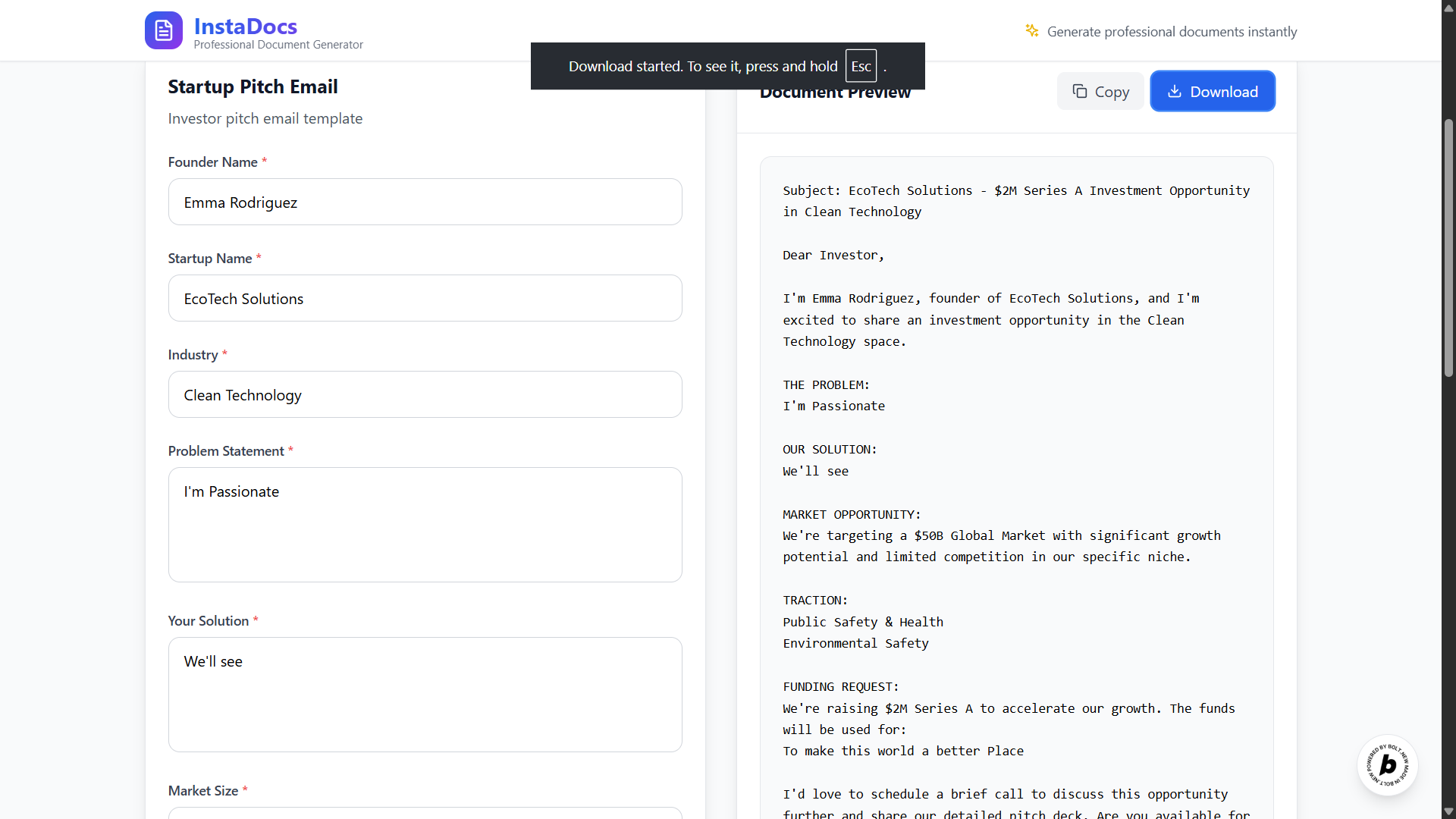Click the download arrow icon

1174,92
